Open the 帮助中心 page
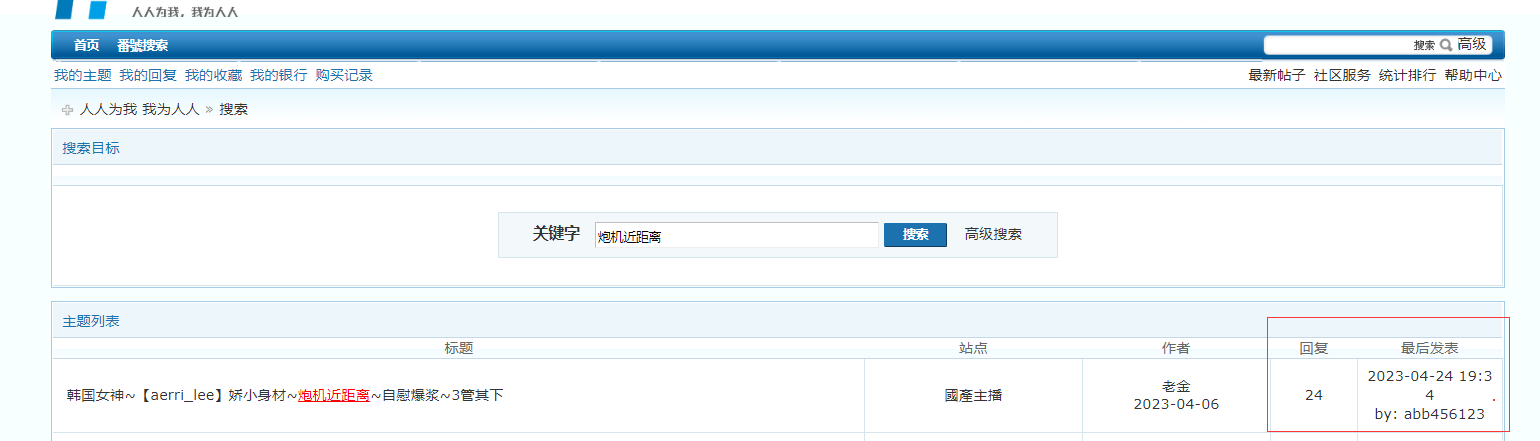The width and height of the screenshot is (1540, 441). 1472,75
